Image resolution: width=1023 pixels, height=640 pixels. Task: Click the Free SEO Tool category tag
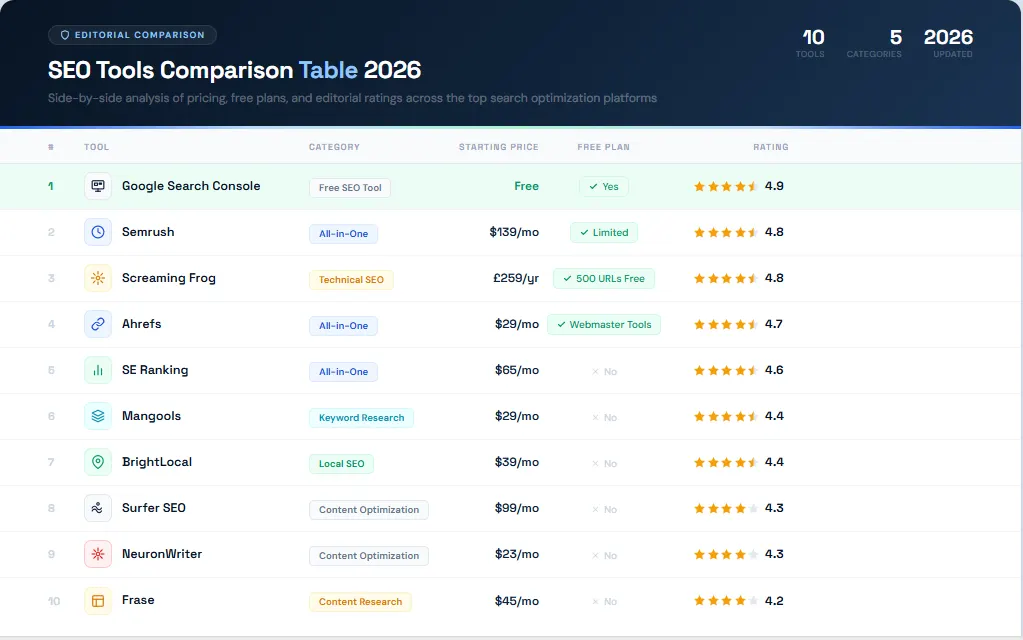[350, 188]
